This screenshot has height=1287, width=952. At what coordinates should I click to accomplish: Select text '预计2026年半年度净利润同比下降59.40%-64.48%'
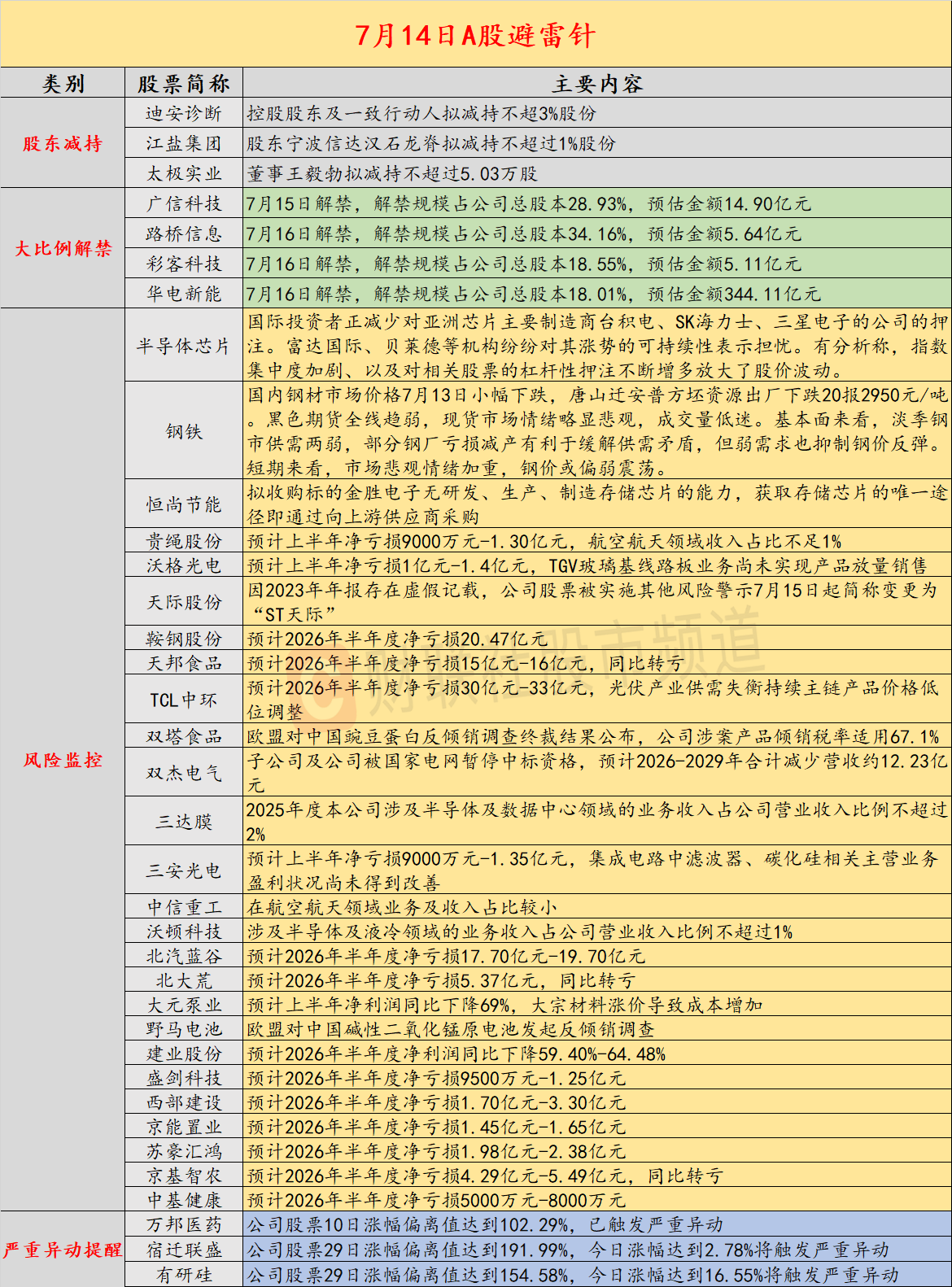(x=456, y=1054)
